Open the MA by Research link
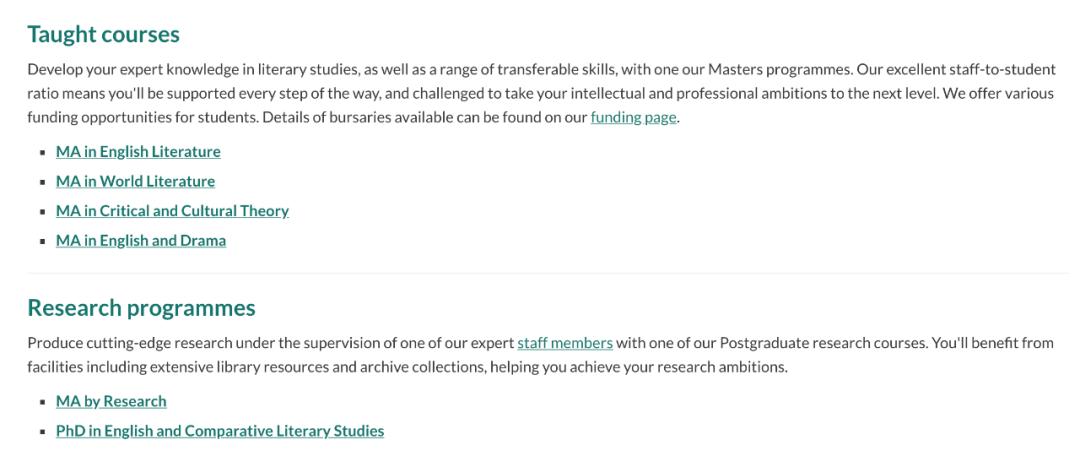The height and width of the screenshot is (467, 1080). (111, 401)
